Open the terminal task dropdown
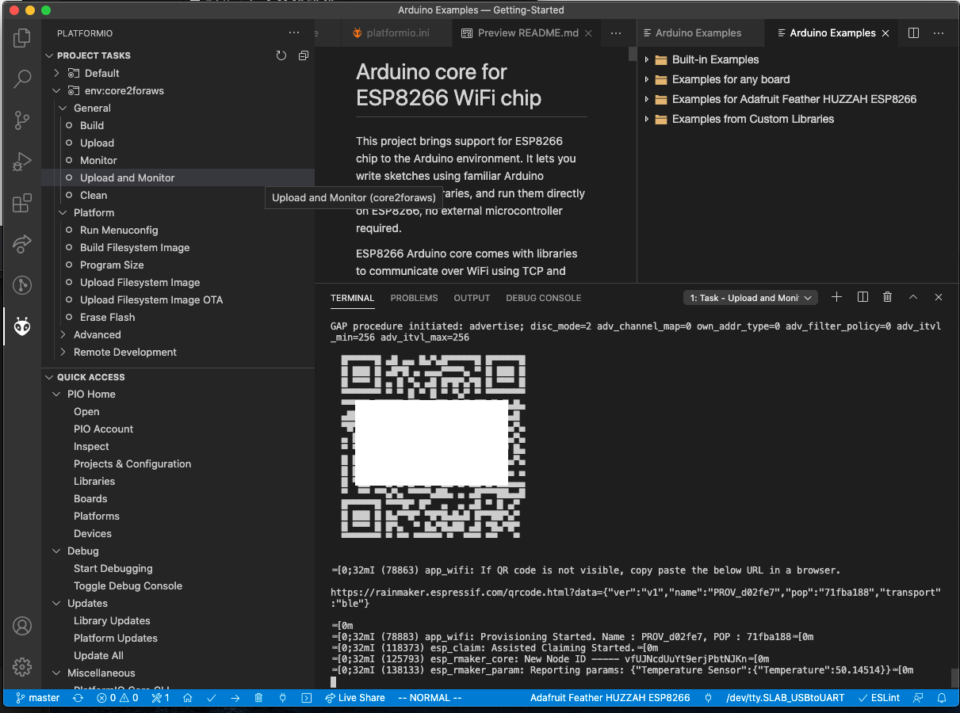This screenshot has width=960, height=713. point(750,297)
